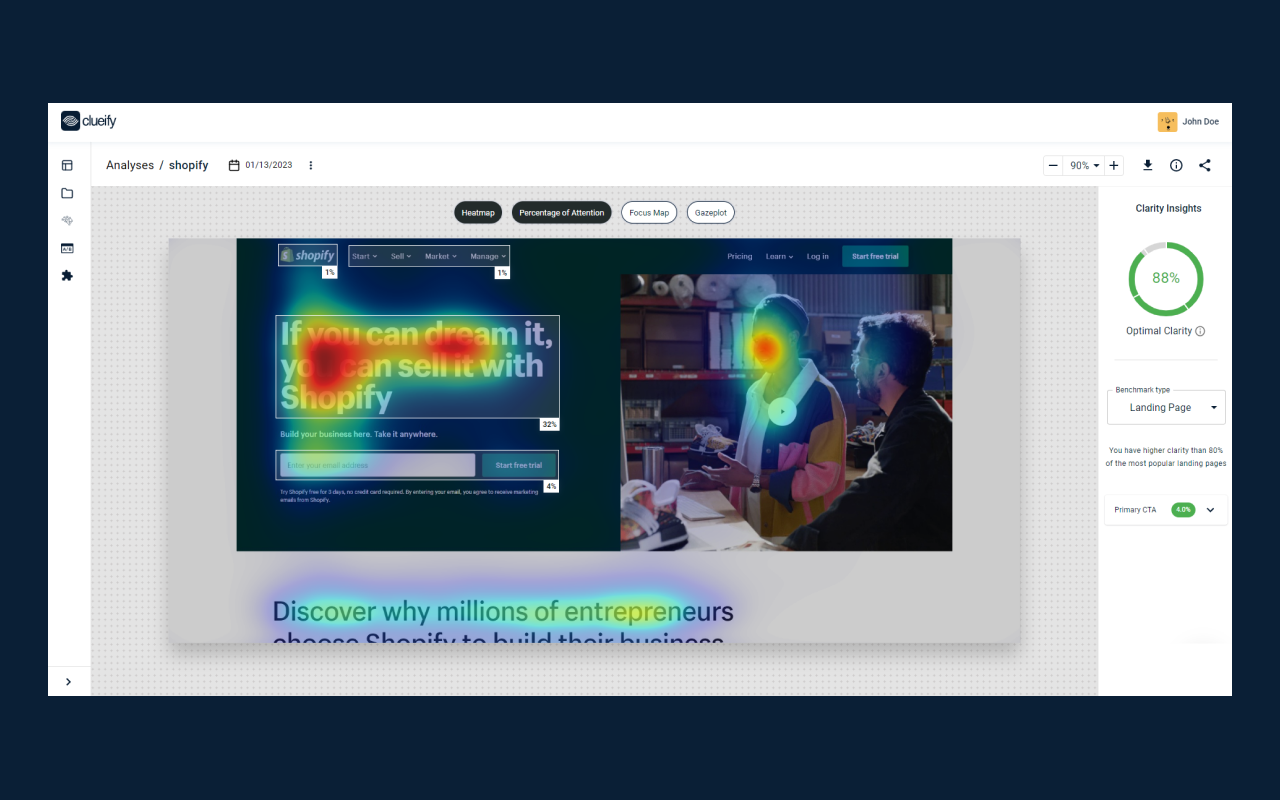Click Start free trial in the top nav
This screenshot has width=1280, height=800.
coord(875,257)
